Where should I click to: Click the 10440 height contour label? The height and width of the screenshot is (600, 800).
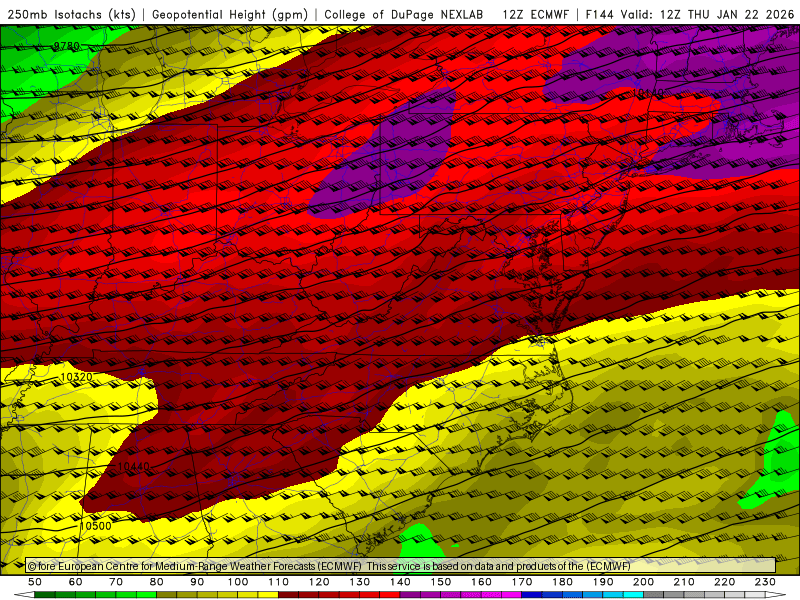coord(134,466)
